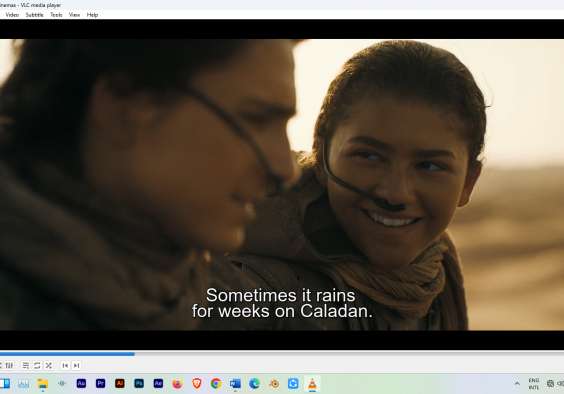Open the Video menu

pyautogui.click(x=12, y=15)
